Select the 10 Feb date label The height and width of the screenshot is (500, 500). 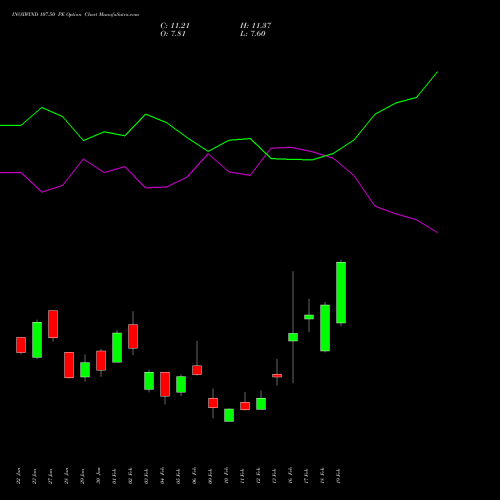[226, 476]
